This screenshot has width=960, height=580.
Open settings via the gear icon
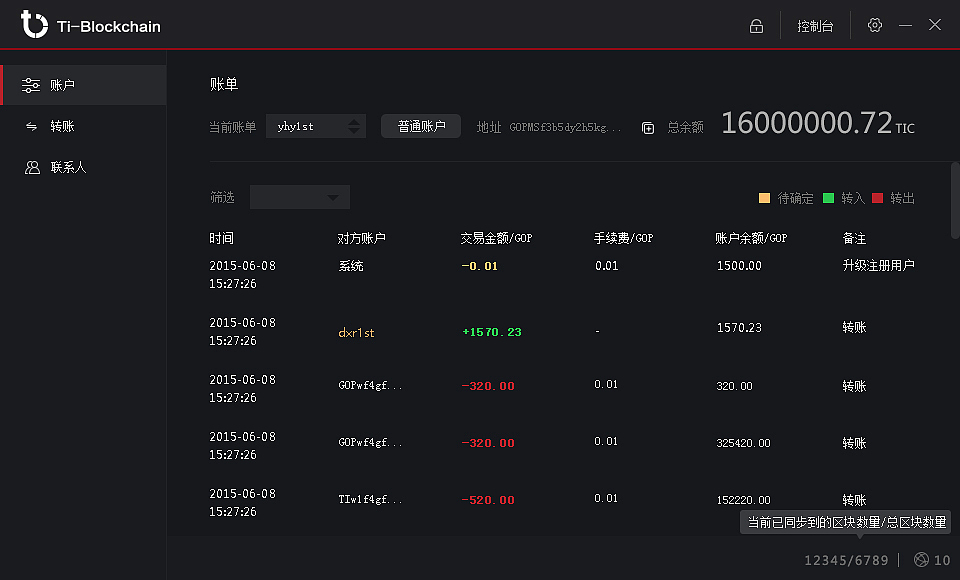(x=875, y=25)
